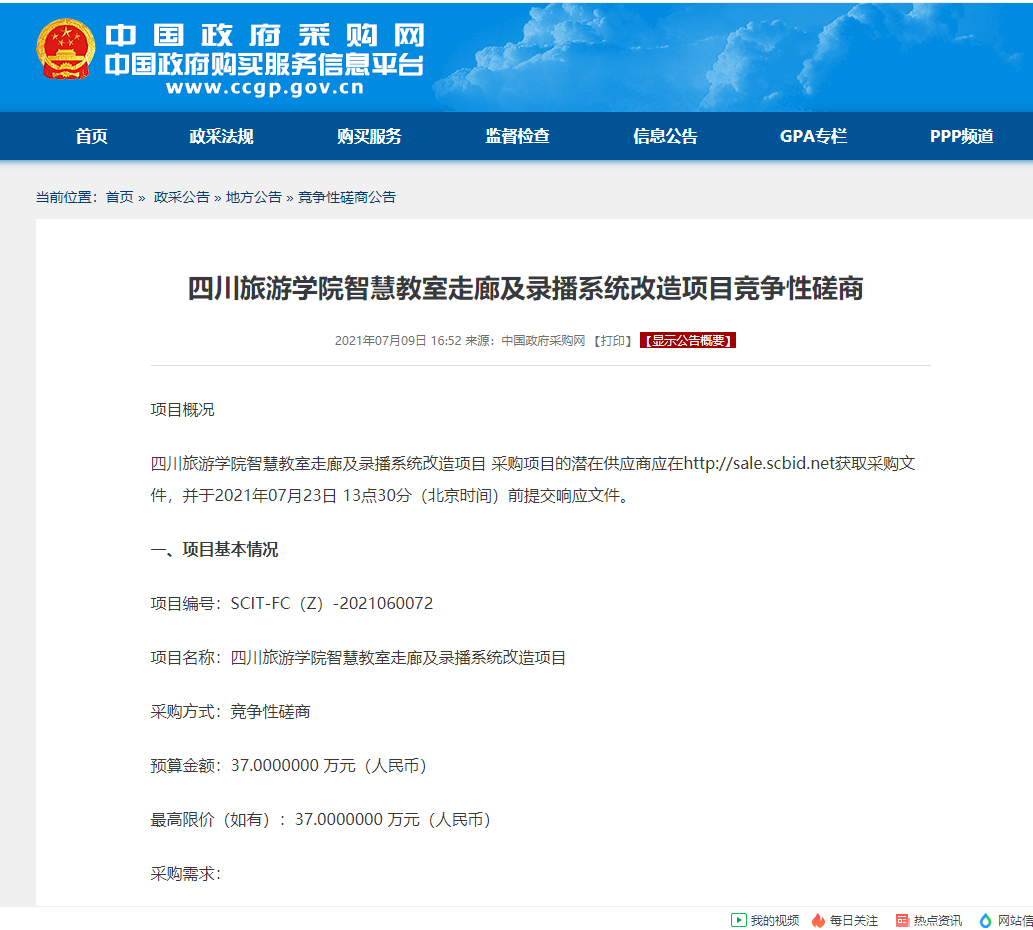
Task: Click the 最高限价（如有） line
Action: (x=323, y=819)
